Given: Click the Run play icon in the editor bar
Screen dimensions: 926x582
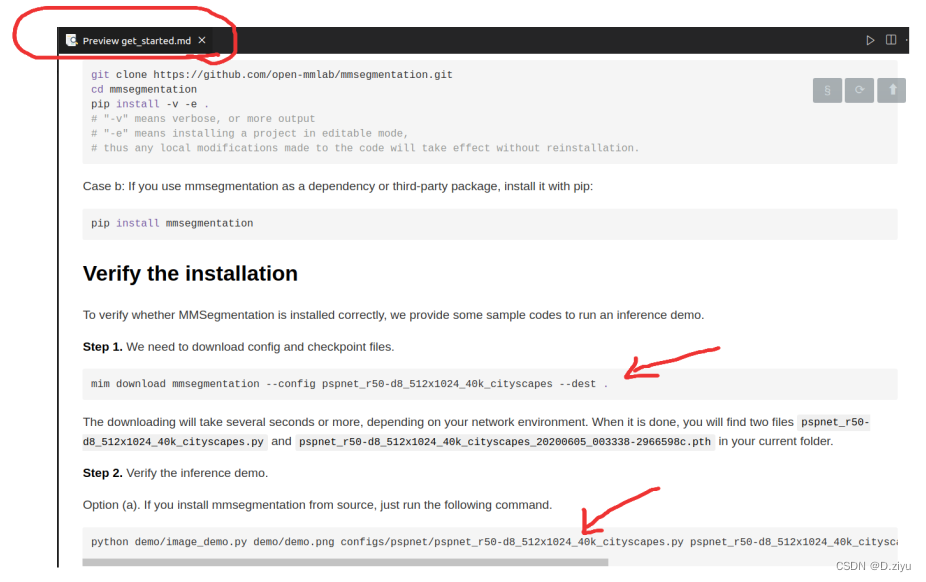Looking at the screenshot, I should pyautogui.click(x=870, y=40).
